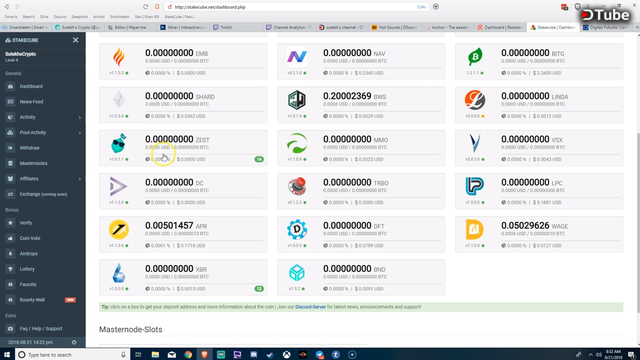Open Faucets in sidebar
The height and width of the screenshot is (360, 640).
[28, 284]
